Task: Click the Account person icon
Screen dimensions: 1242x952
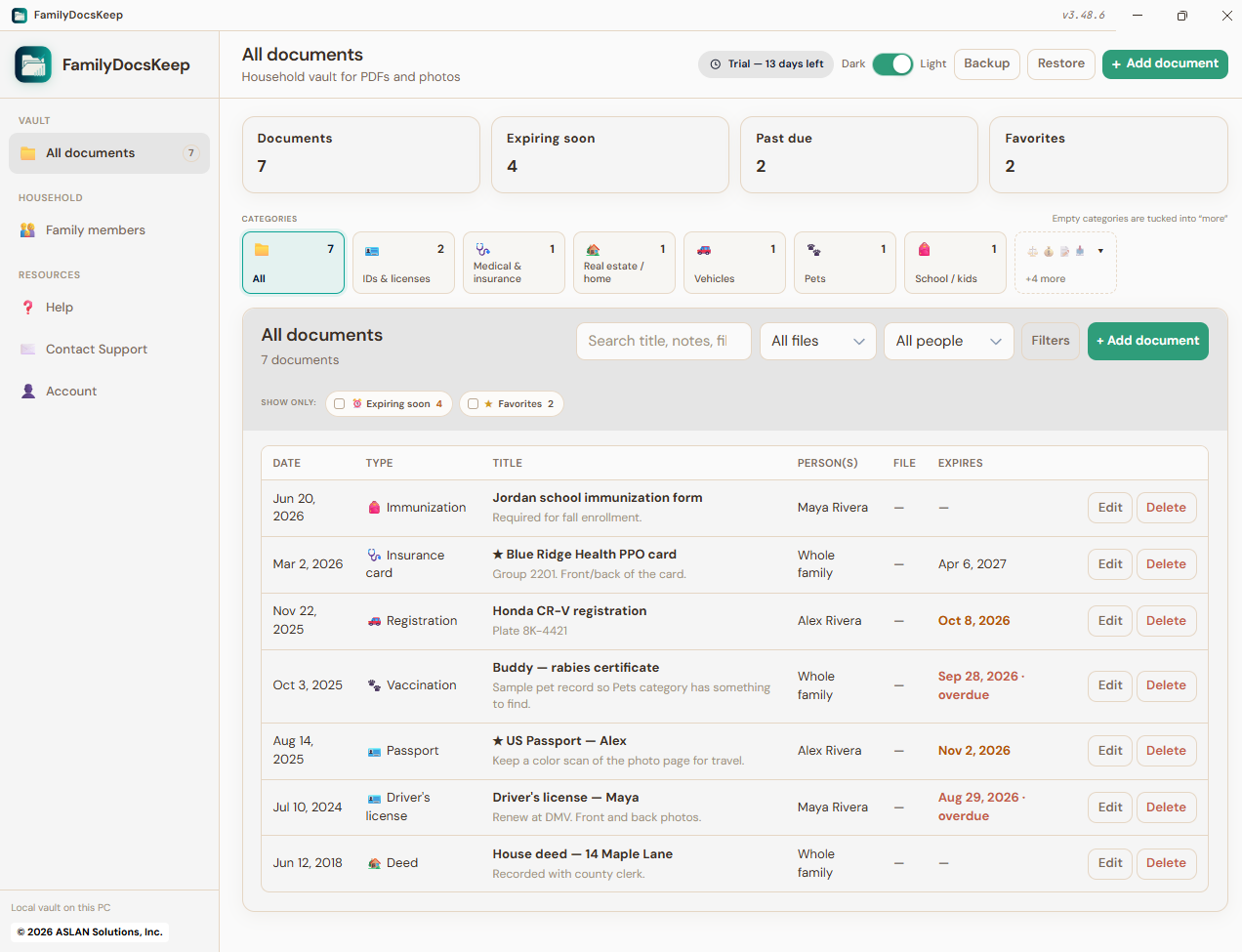Action: [27, 392]
